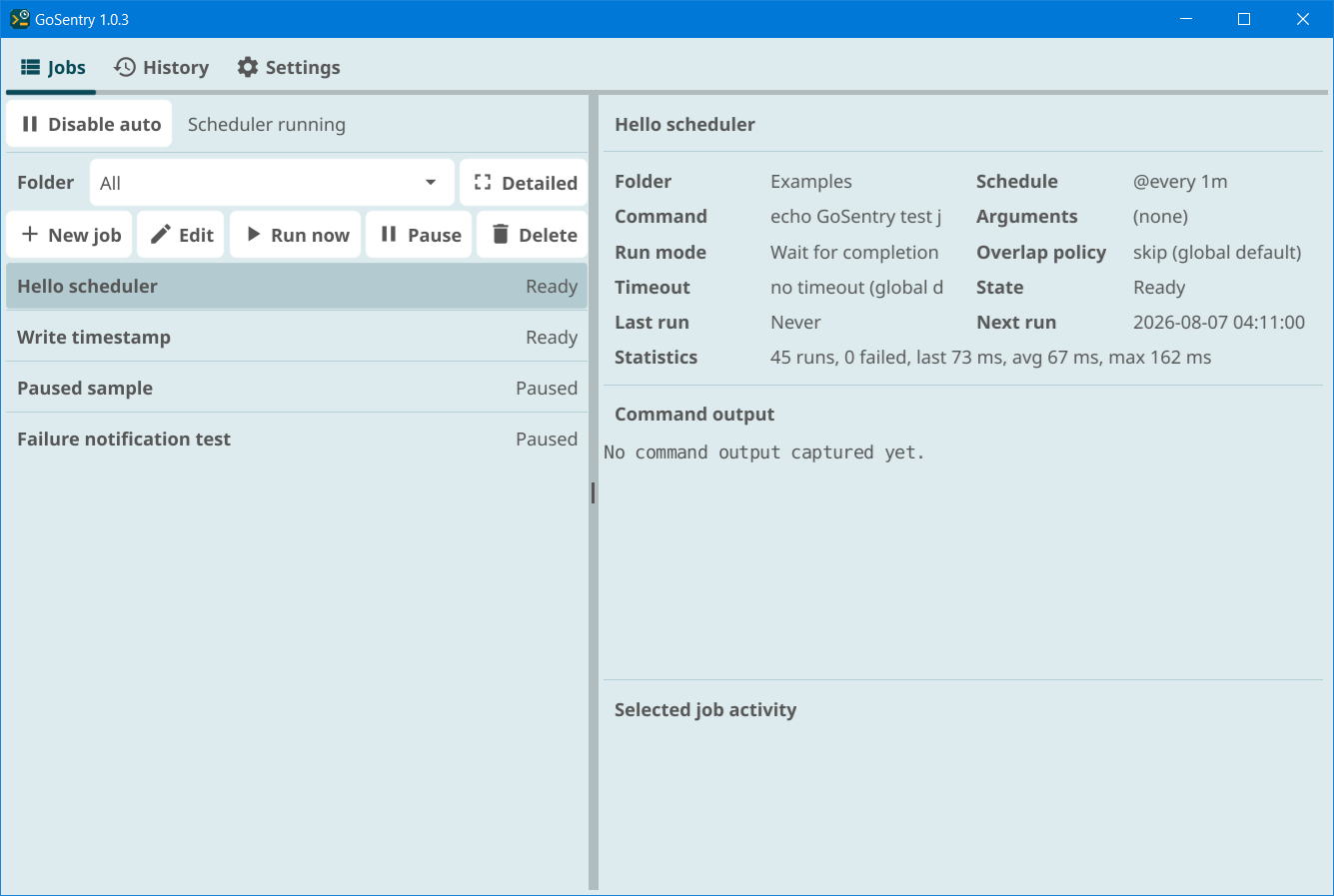
Task: Select the Hello scheduler job row
Action: [x=297, y=287]
